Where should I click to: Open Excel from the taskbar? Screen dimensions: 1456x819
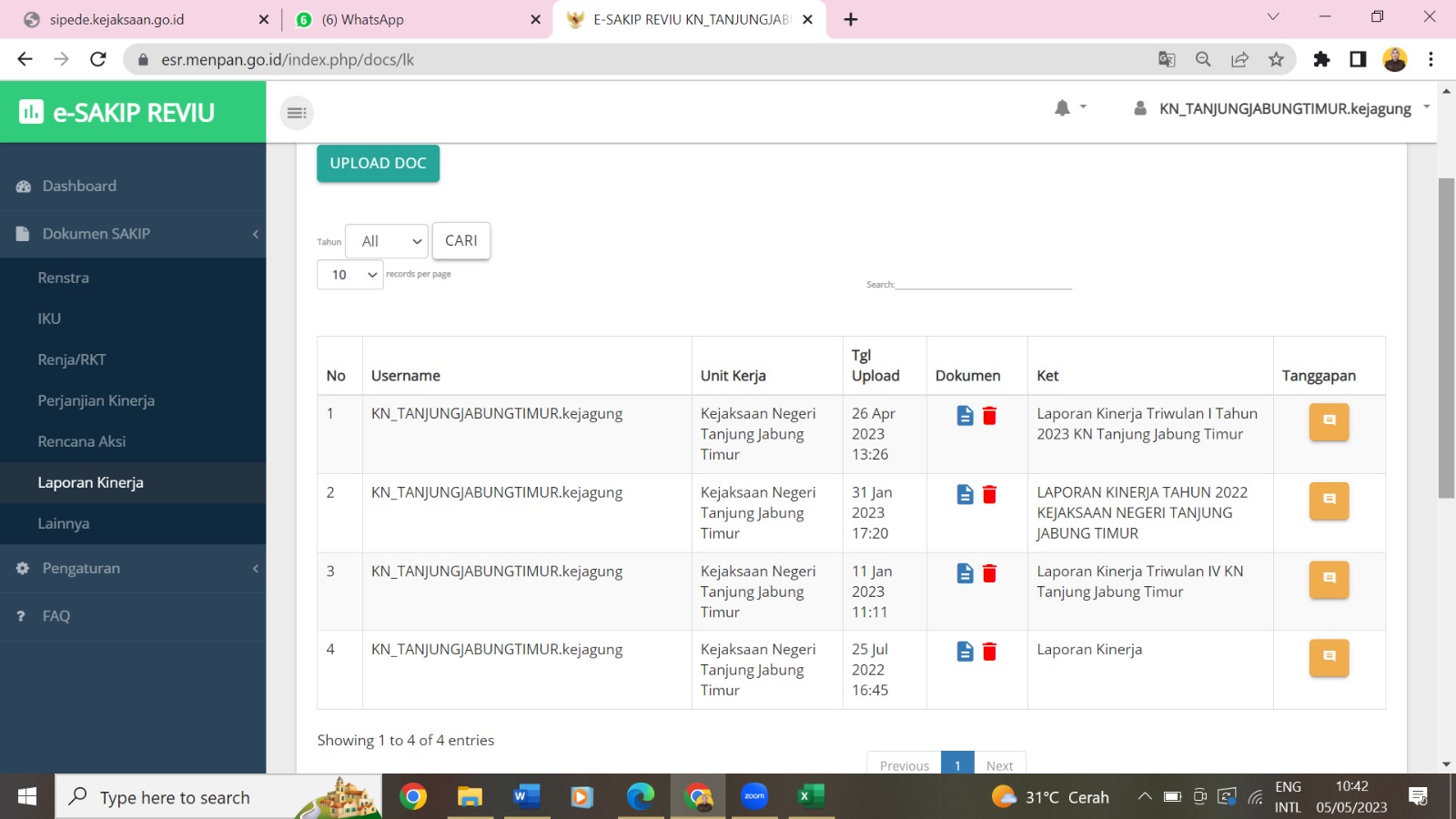click(809, 797)
